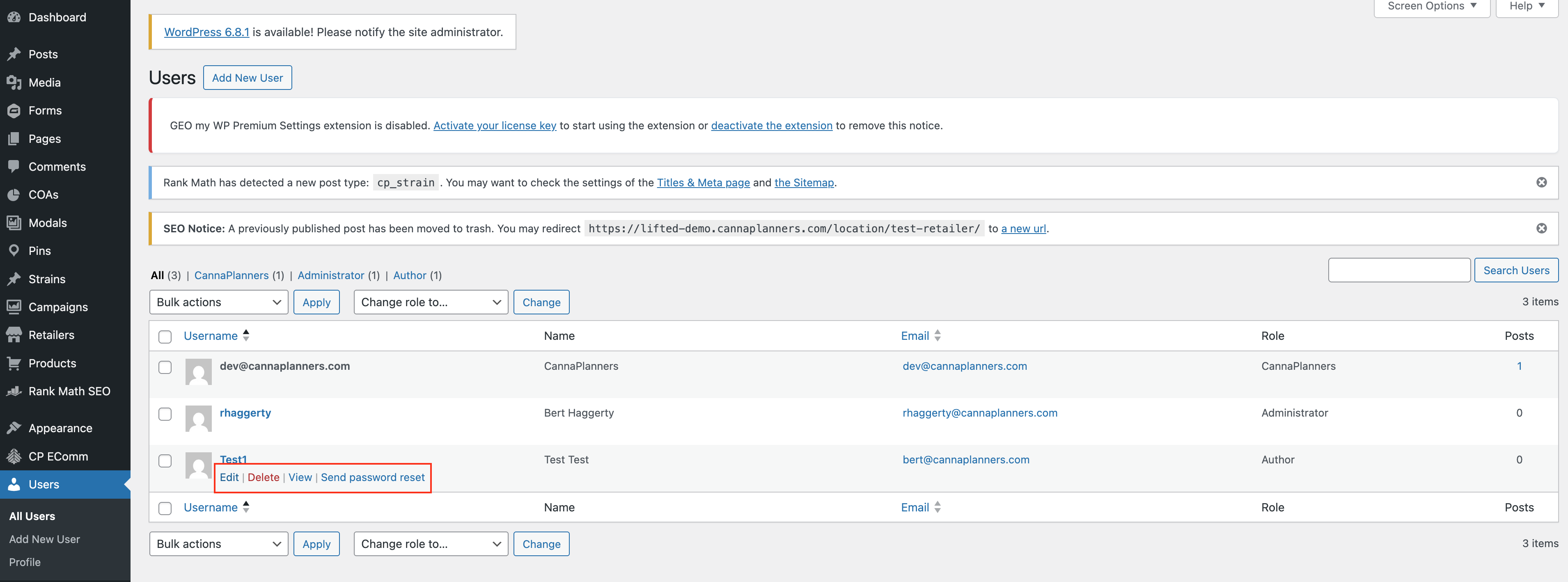Click the COAs pie chart icon
This screenshot has height=582, width=1568.
click(14, 195)
